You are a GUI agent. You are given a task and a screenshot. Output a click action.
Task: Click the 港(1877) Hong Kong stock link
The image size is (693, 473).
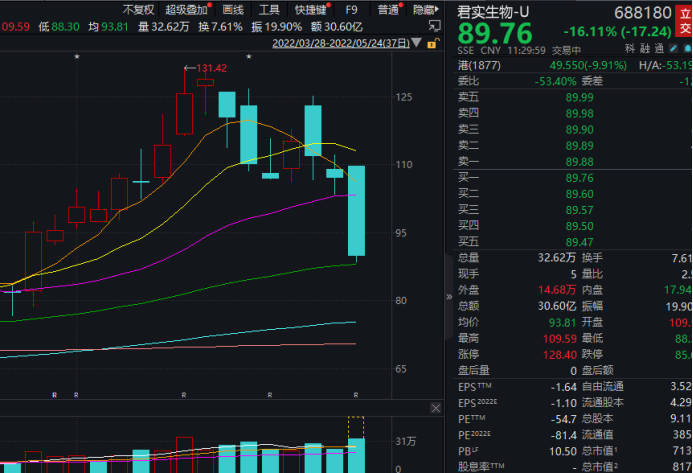pyautogui.click(x=478, y=65)
